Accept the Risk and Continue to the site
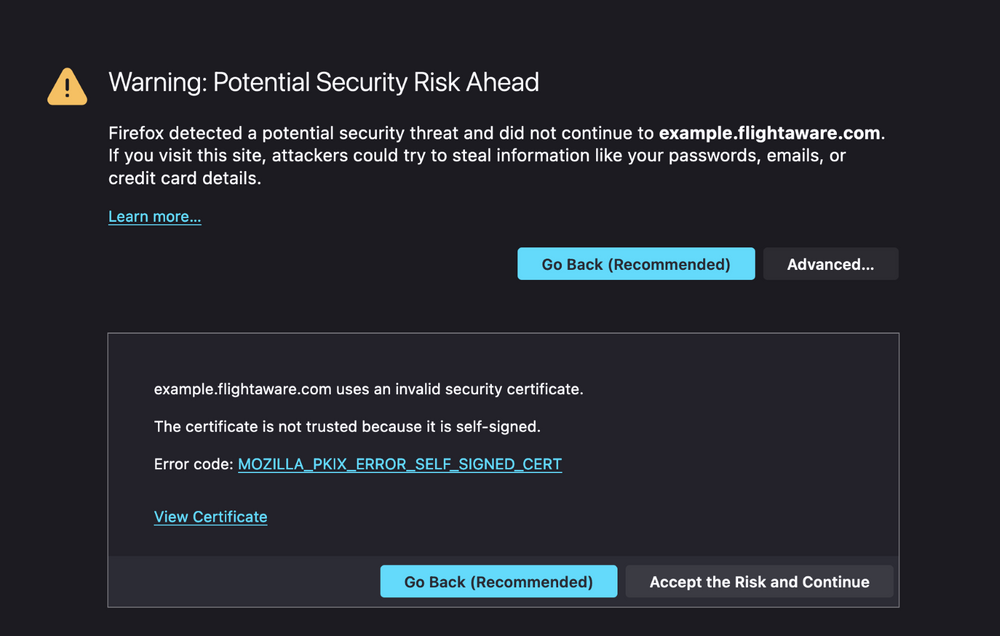Image resolution: width=1000 pixels, height=636 pixels. pos(759,581)
